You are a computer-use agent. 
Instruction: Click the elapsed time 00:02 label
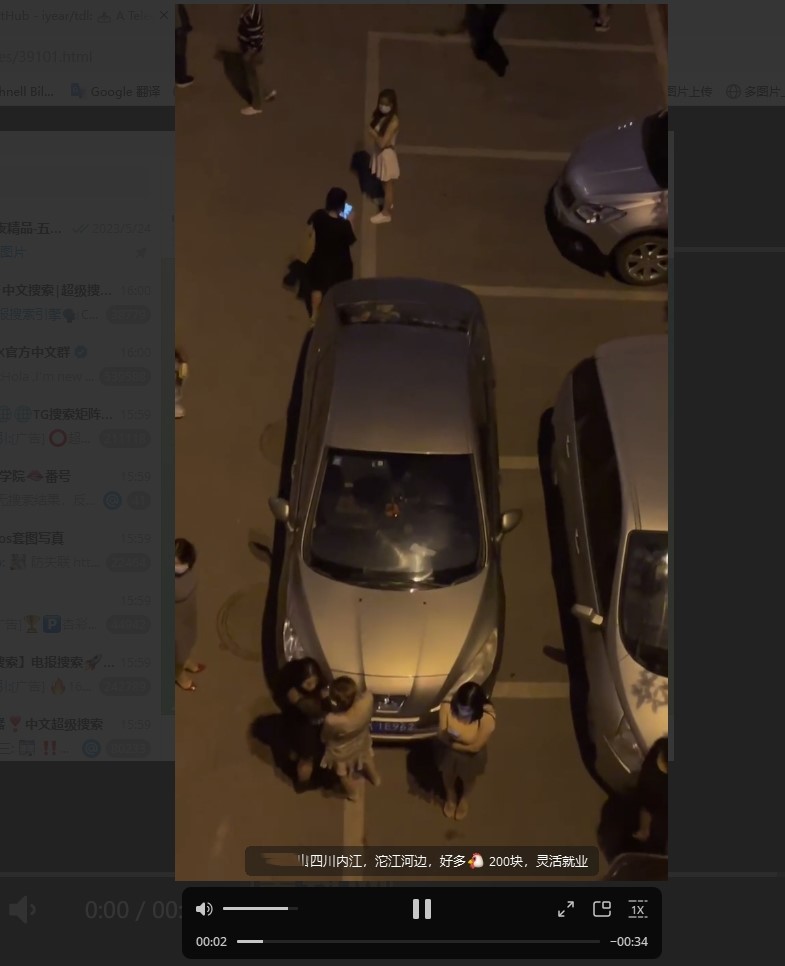(210, 941)
